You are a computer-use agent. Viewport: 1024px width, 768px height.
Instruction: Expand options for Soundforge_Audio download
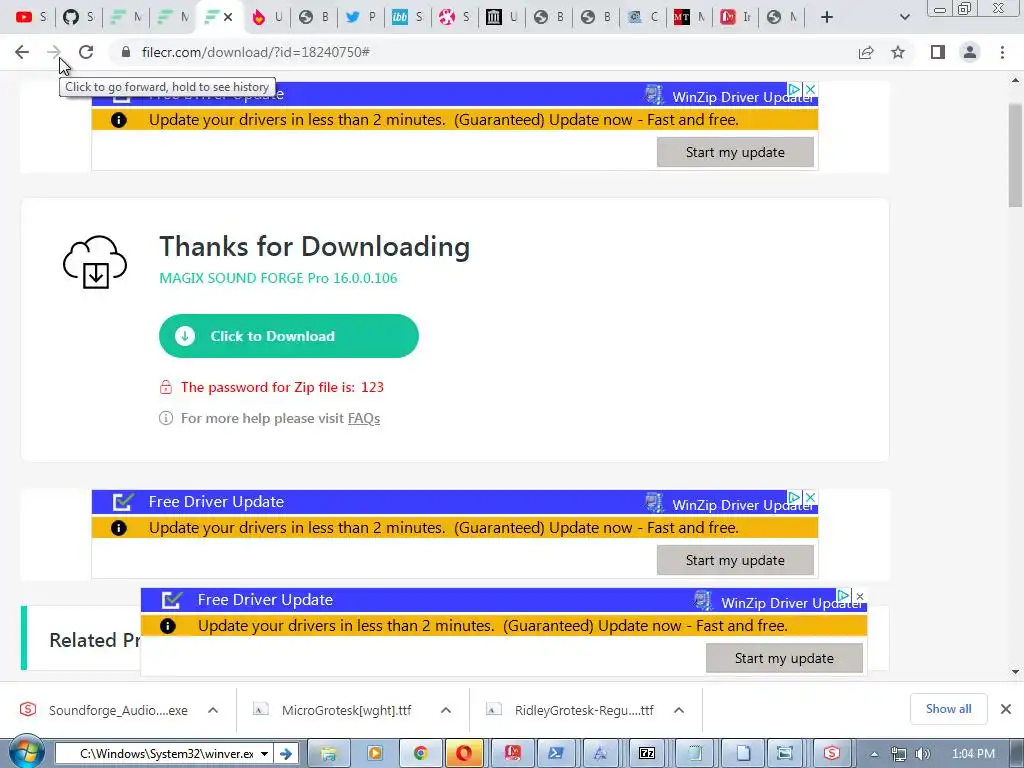pyautogui.click(x=213, y=710)
